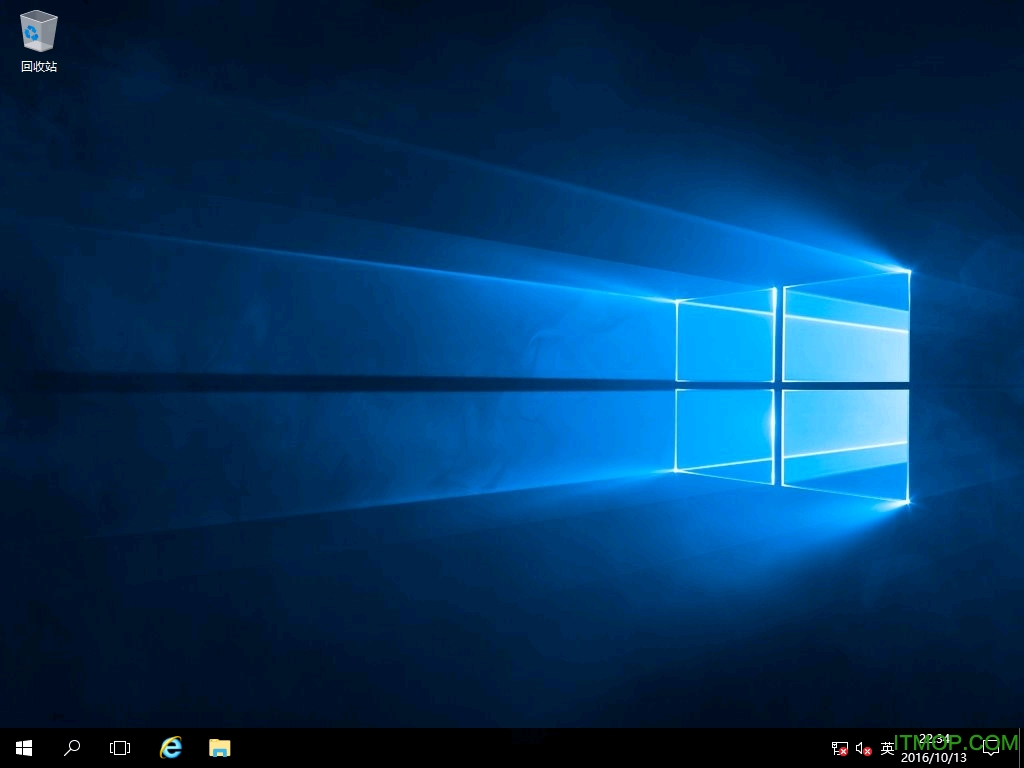Open Task View
The image size is (1024, 768).
coord(119,747)
